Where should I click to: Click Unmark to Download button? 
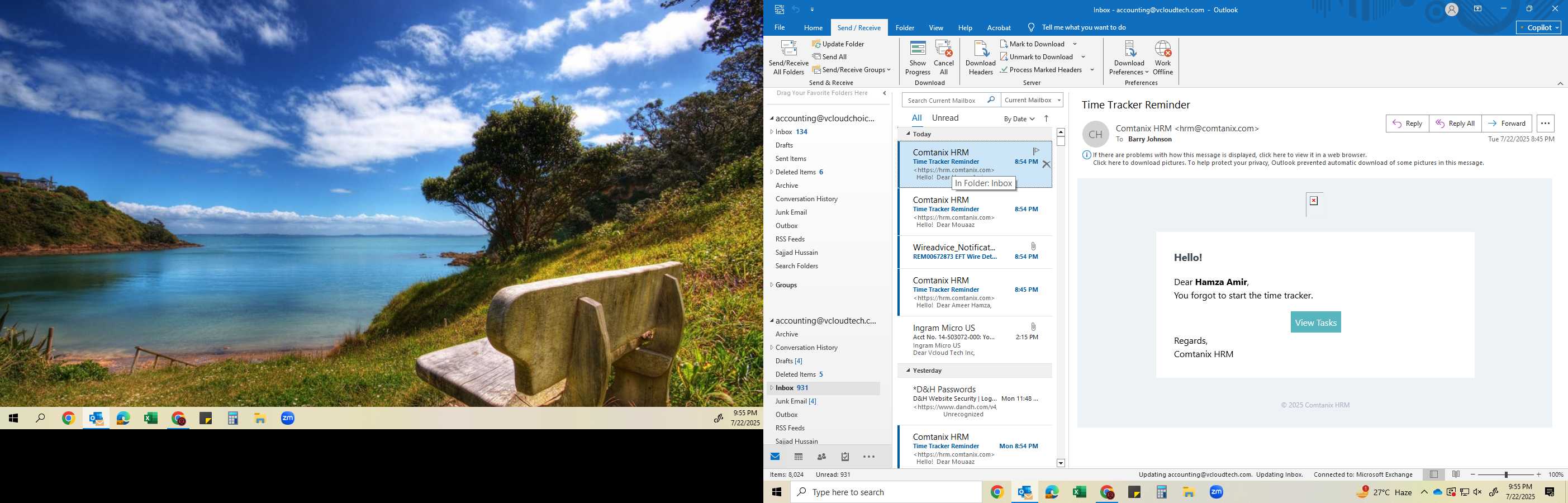(x=1037, y=56)
